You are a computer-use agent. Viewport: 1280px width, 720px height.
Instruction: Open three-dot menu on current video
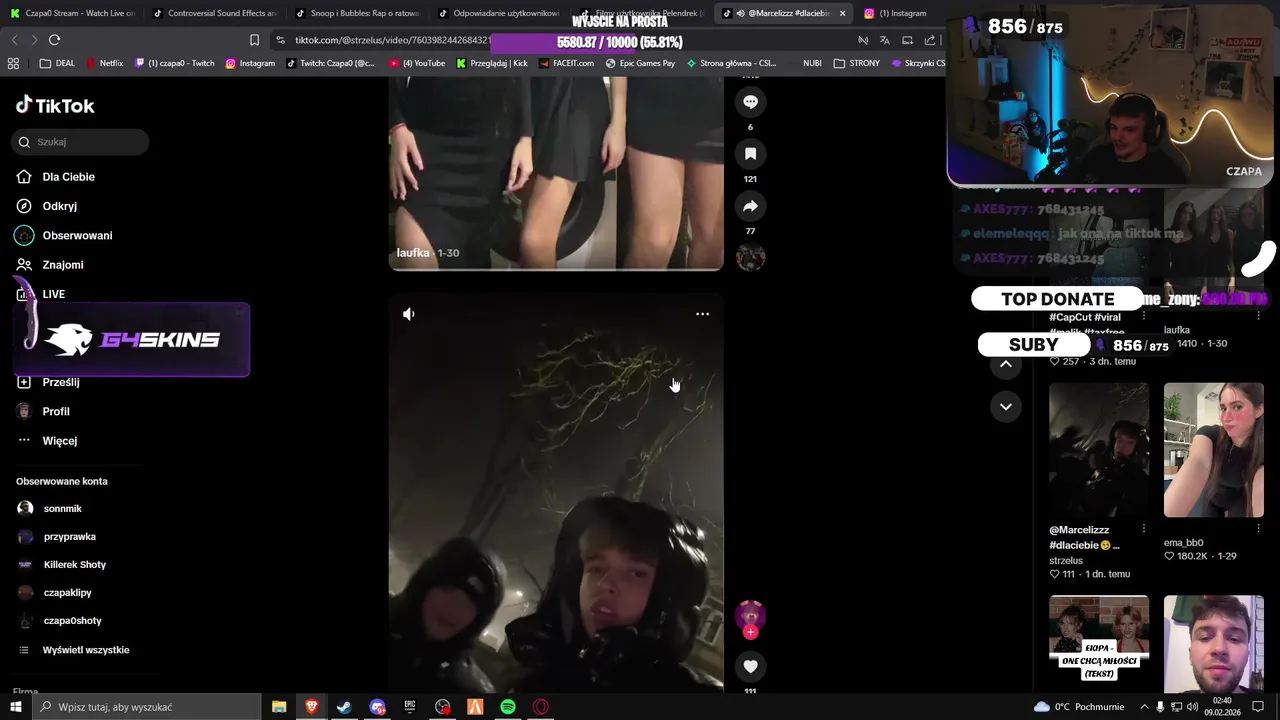pos(702,314)
